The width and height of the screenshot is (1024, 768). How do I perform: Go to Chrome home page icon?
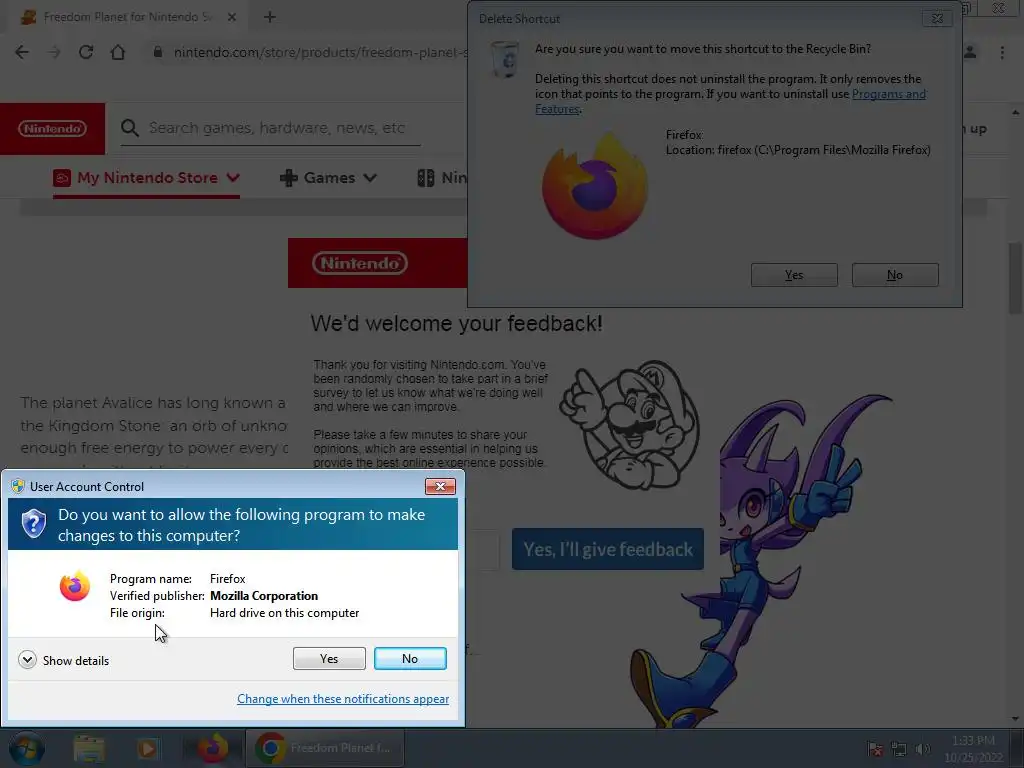click(x=118, y=52)
